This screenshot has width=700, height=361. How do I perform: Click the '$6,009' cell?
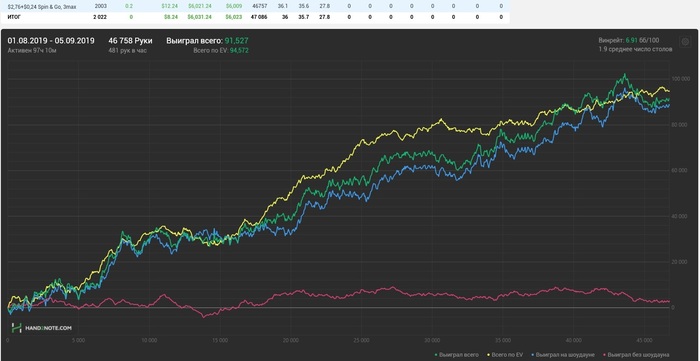pyautogui.click(x=233, y=6)
